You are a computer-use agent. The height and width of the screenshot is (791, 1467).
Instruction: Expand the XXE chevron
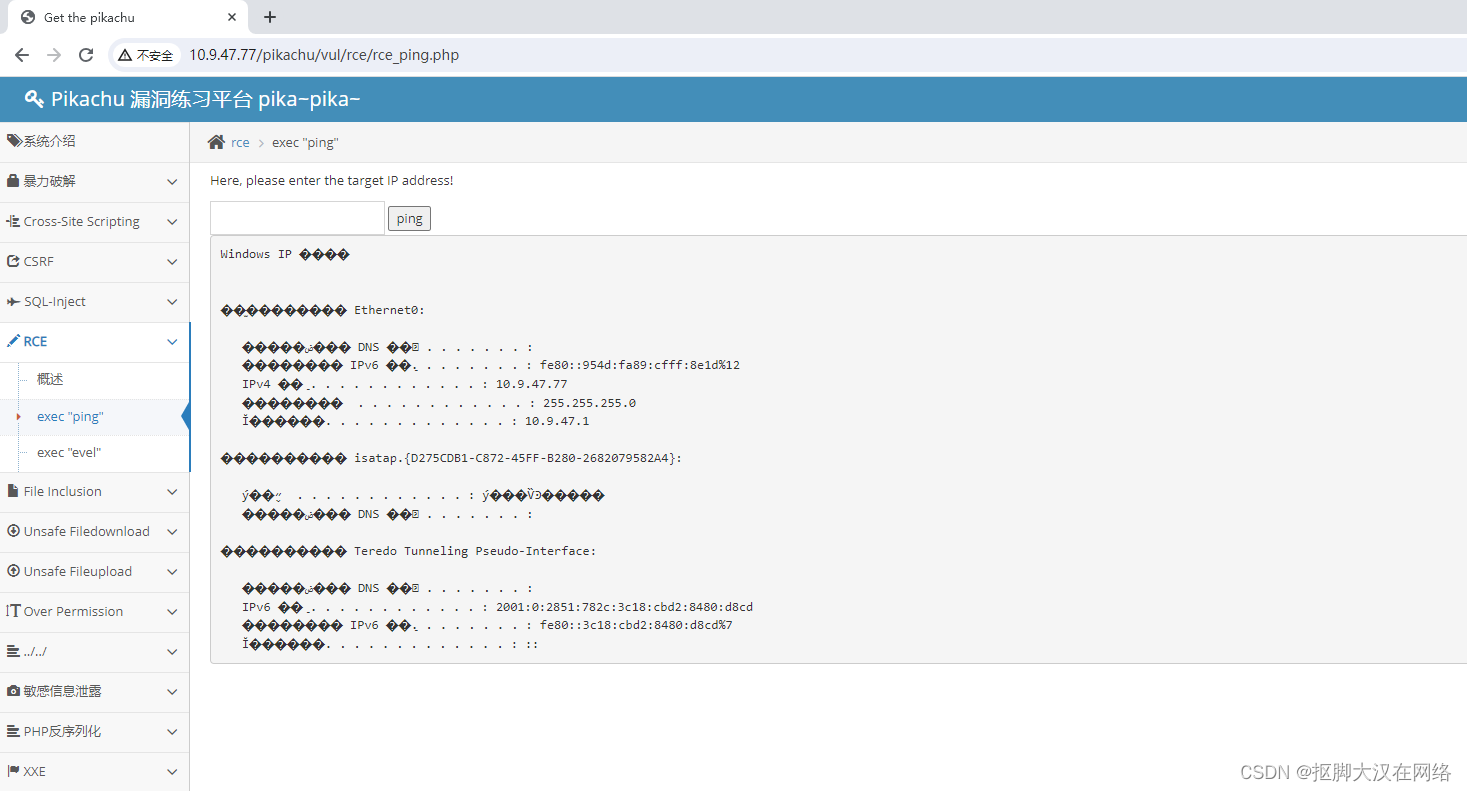172,772
